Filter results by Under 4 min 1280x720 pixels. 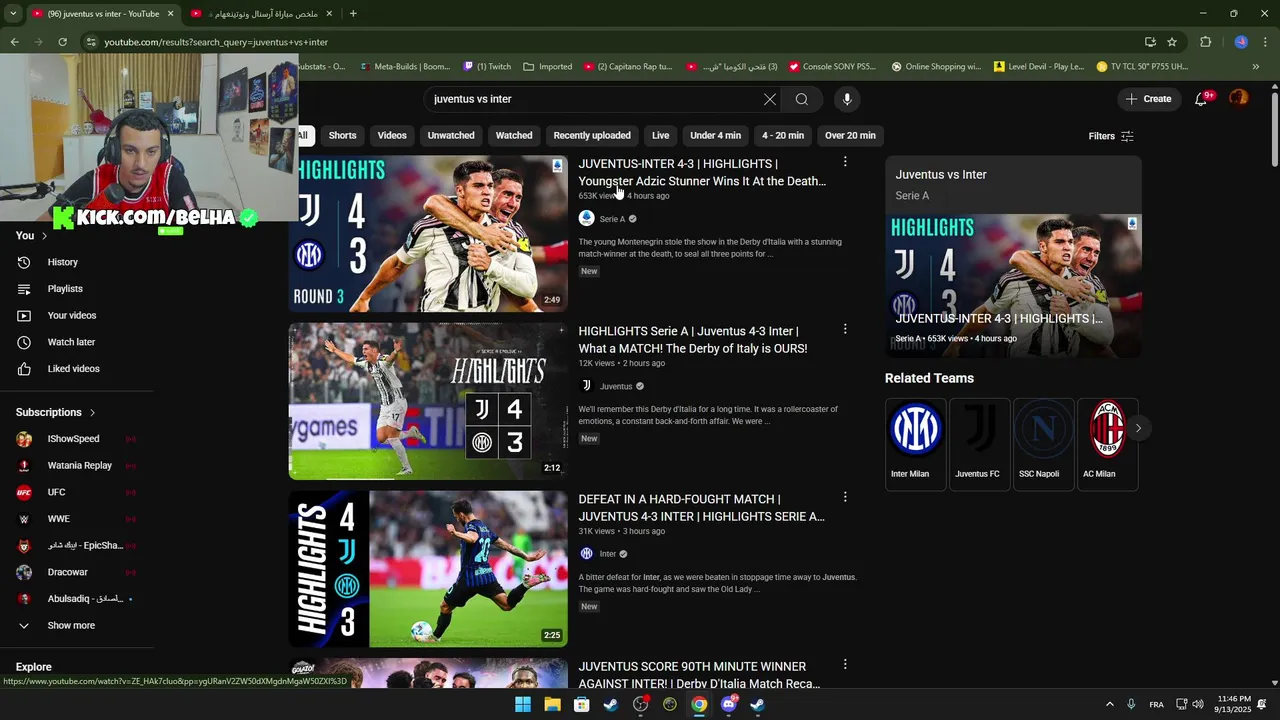715,135
